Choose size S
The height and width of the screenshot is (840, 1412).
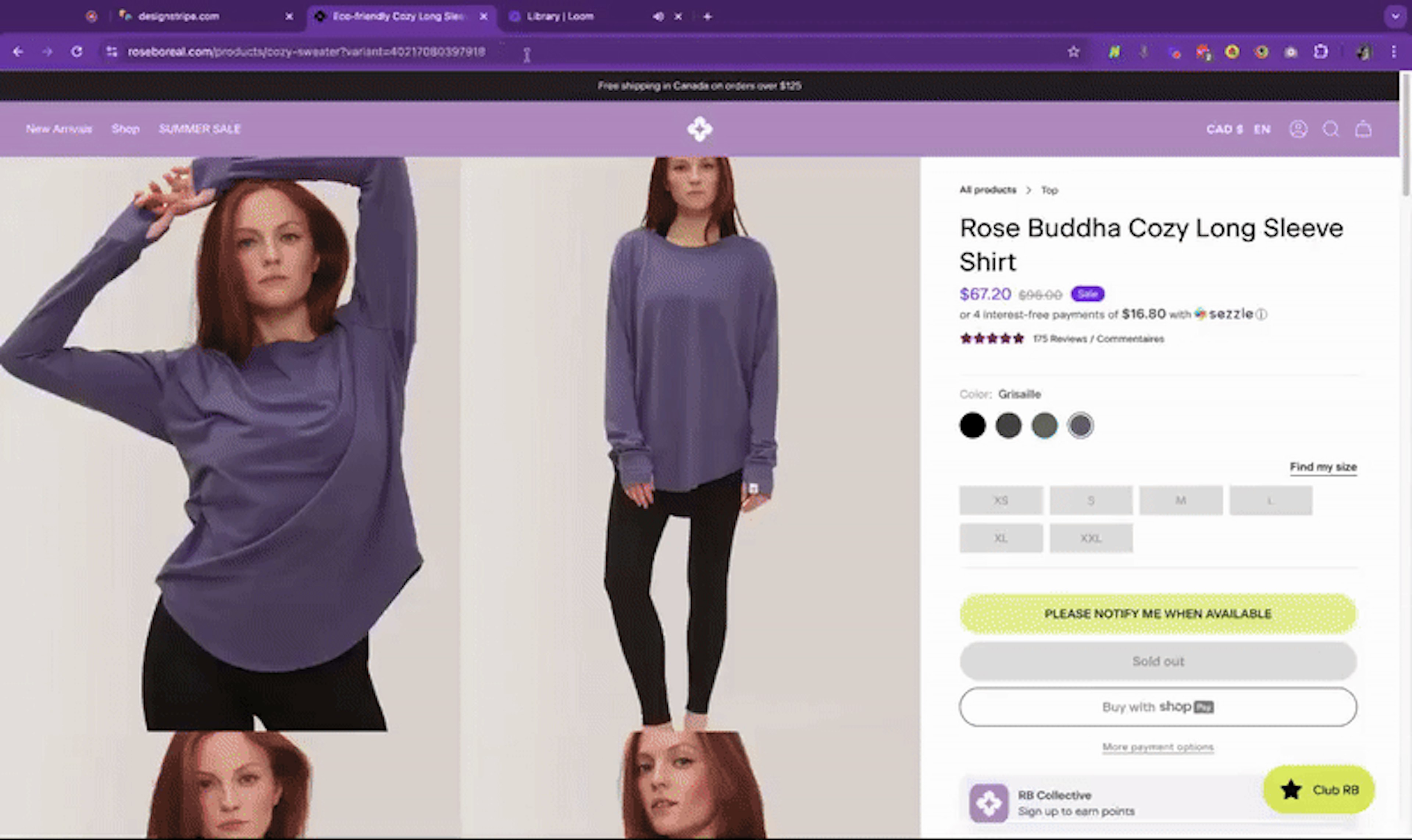(x=1091, y=500)
